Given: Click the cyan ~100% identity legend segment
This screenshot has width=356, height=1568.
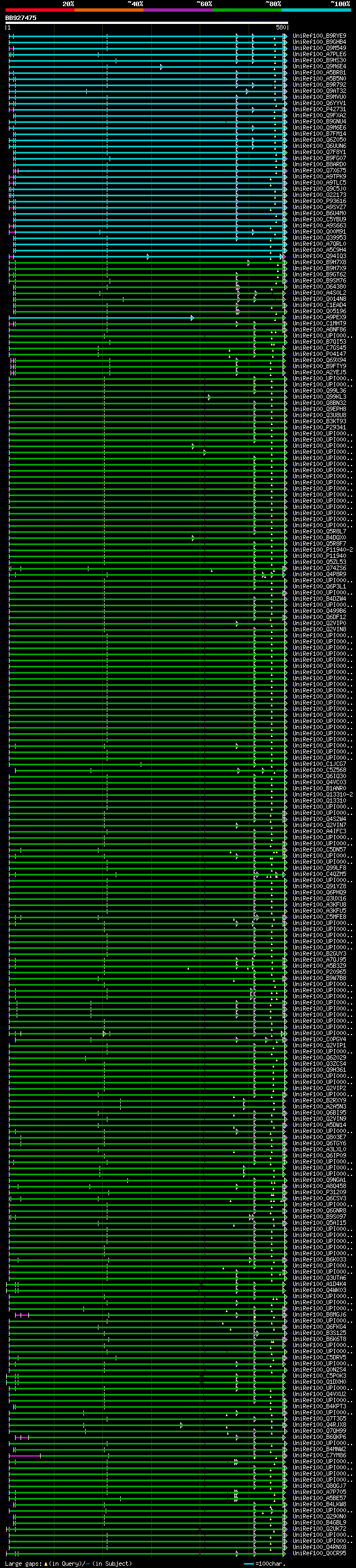Looking at the screenshot, I should [x=317, y=11].
